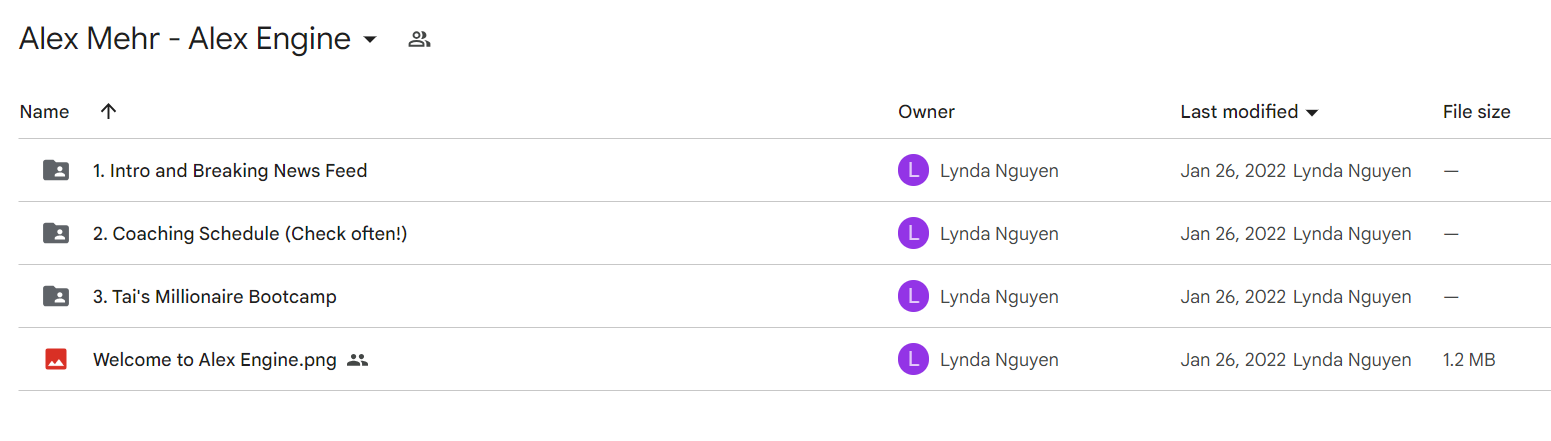
Task: Click the shared folder icon for Coaching Schedule
Action: [x=56, y=234]
